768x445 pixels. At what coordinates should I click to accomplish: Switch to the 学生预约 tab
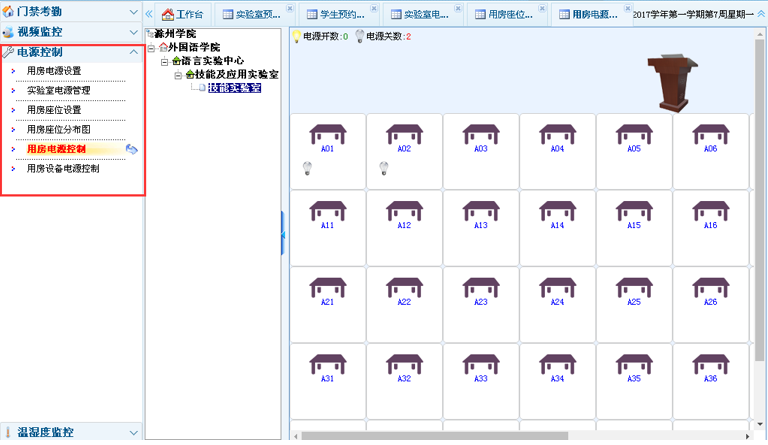(335, 15)
